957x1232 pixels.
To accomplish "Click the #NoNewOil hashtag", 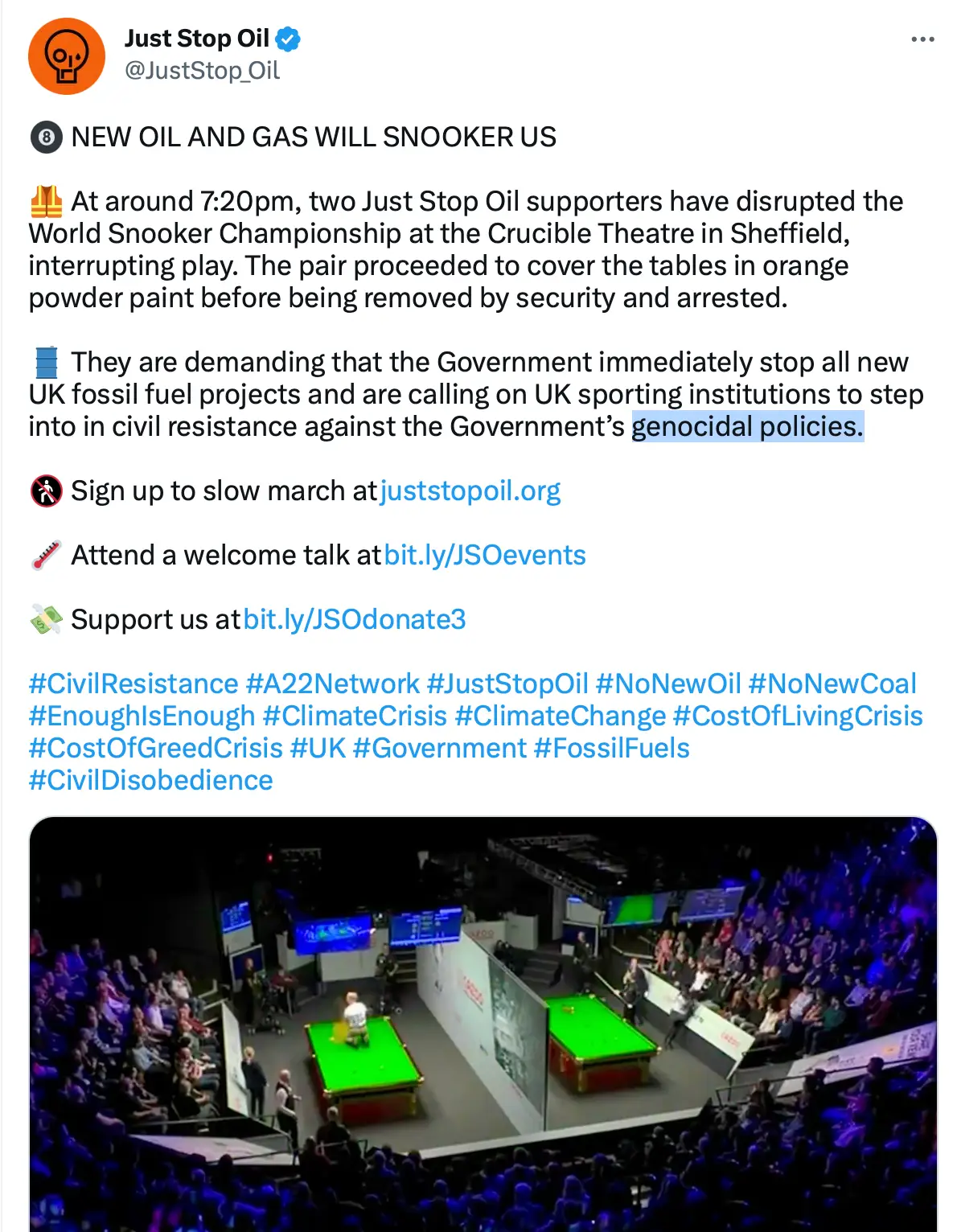I will [x=668, y=684].
